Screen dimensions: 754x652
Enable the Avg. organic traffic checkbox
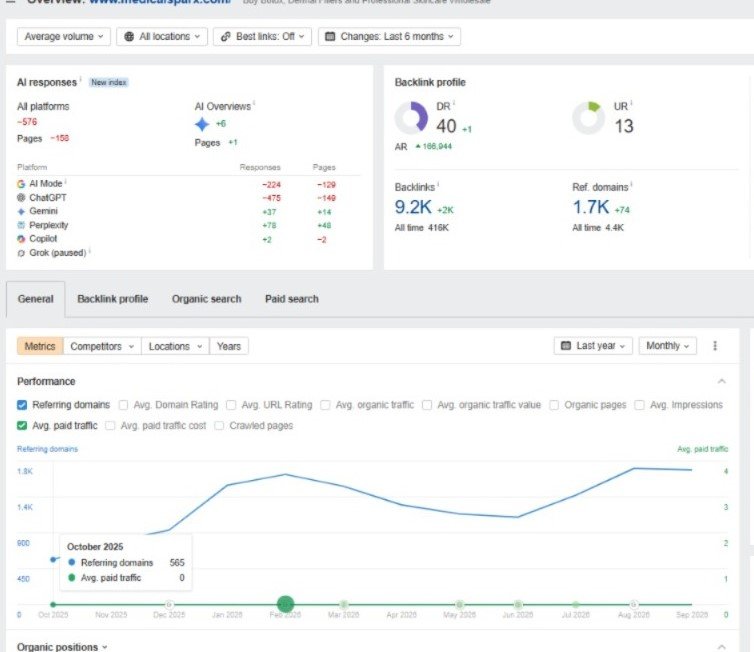(325, 405)
